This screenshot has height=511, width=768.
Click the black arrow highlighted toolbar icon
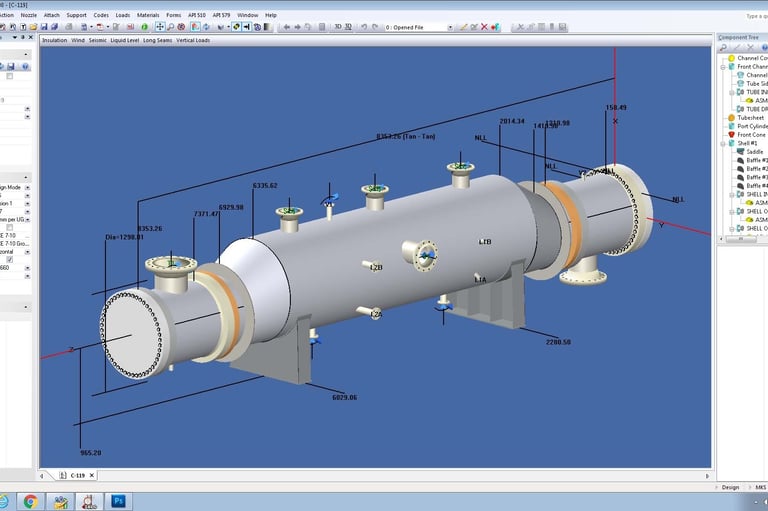[x=246, y=27]
